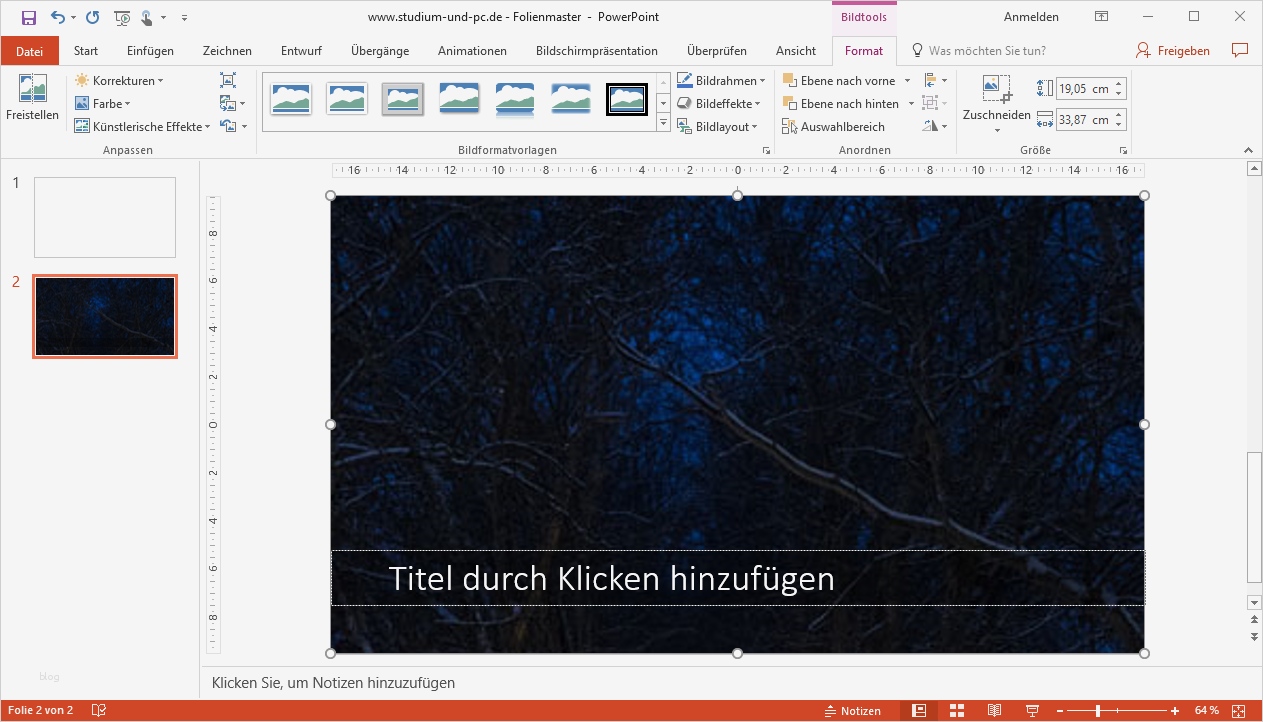Toggle the Notizen pane
1263x722 pixels.
855,710
